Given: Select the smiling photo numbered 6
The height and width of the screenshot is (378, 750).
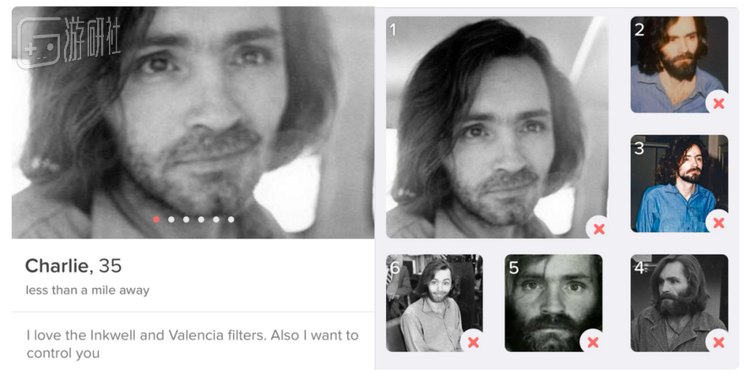Looking at the screenshot, I should point(434,303).
